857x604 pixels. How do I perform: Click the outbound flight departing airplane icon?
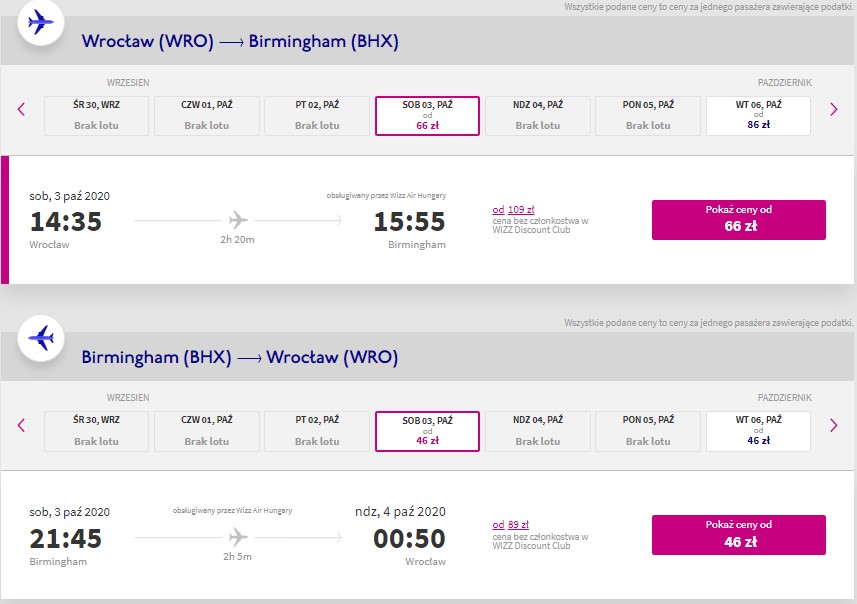click(x=41, y=23)
